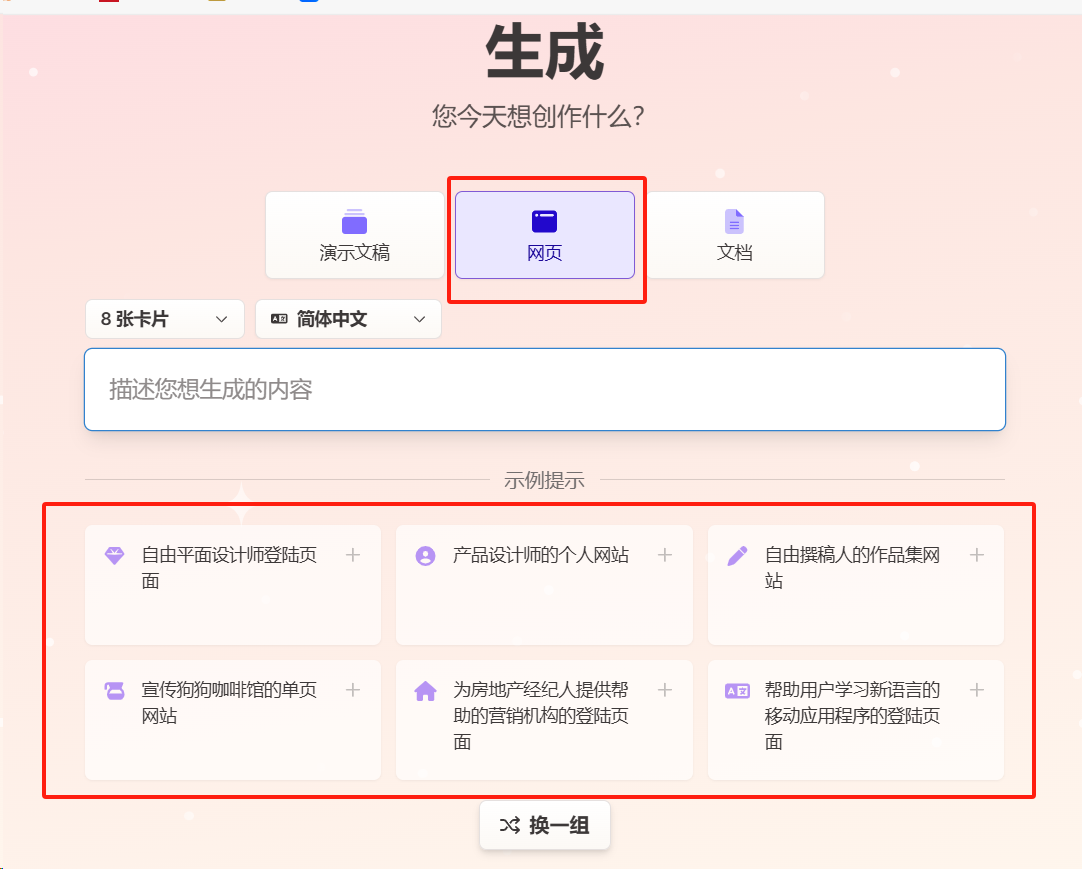Click the person icon on the product designer prompt

pos(424,554)
